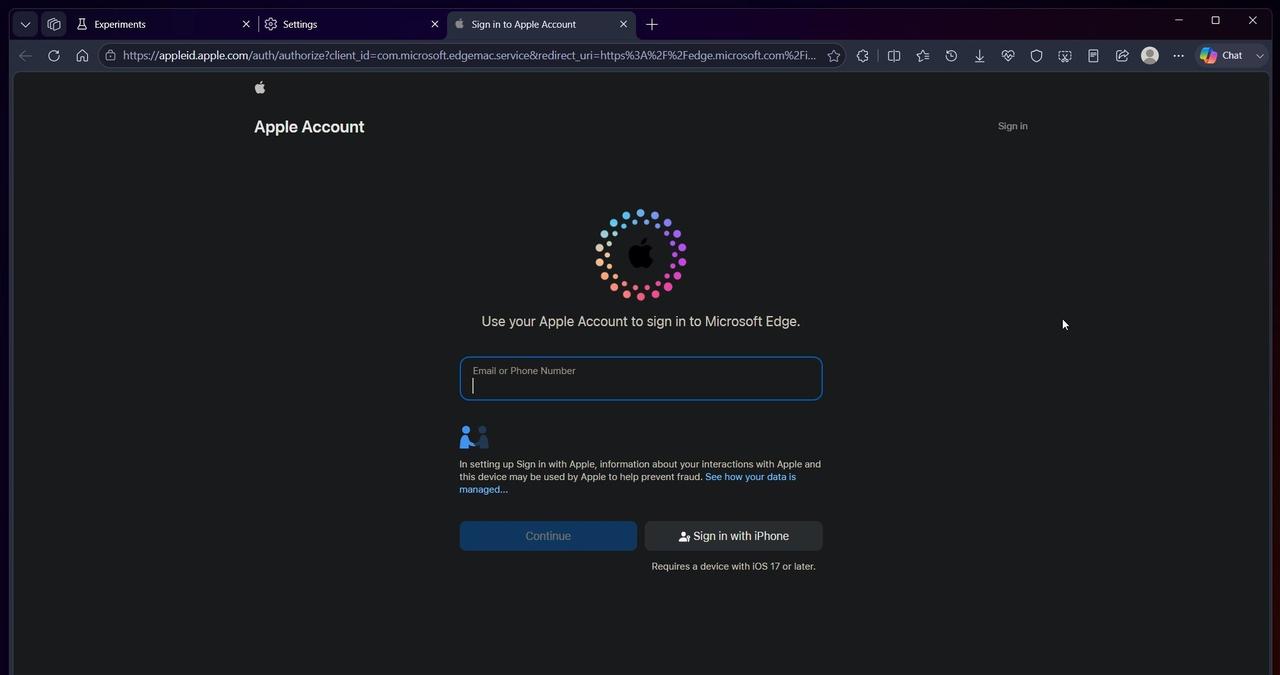The height and width of the screenshot is (675, 1280).
Task: Start a screenshot capture
Action: 1065,56
